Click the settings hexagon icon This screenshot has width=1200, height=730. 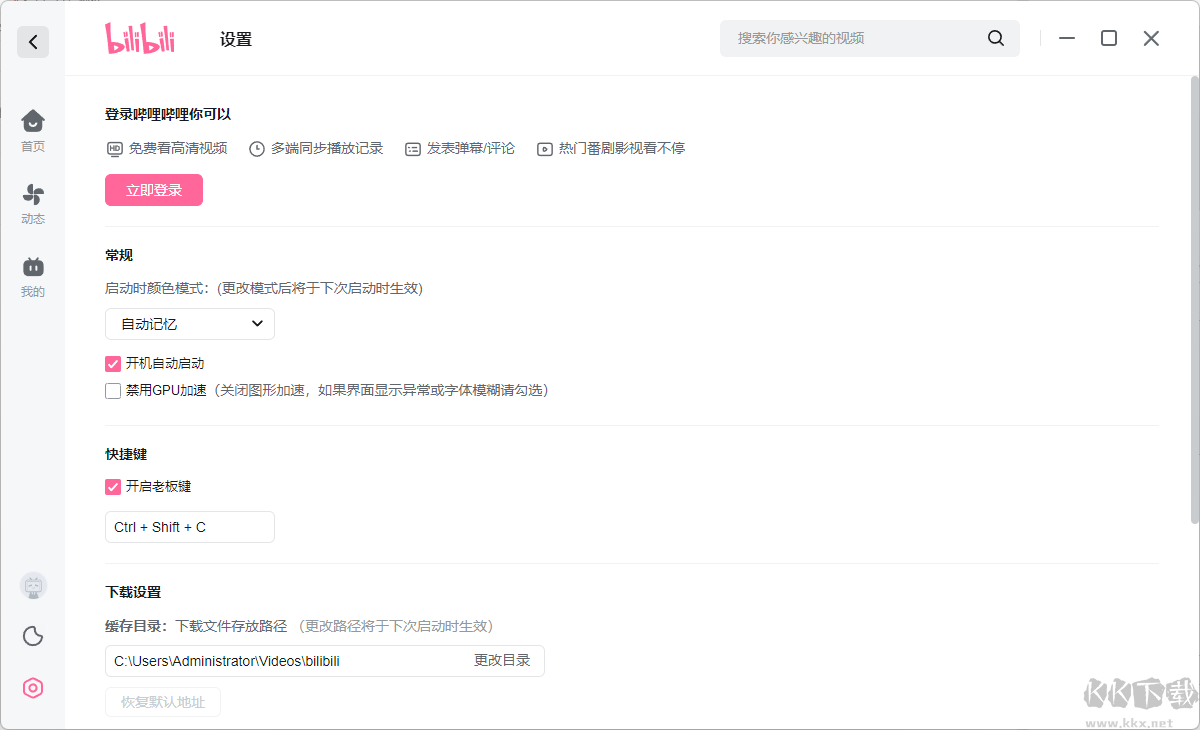click(33, 688)
